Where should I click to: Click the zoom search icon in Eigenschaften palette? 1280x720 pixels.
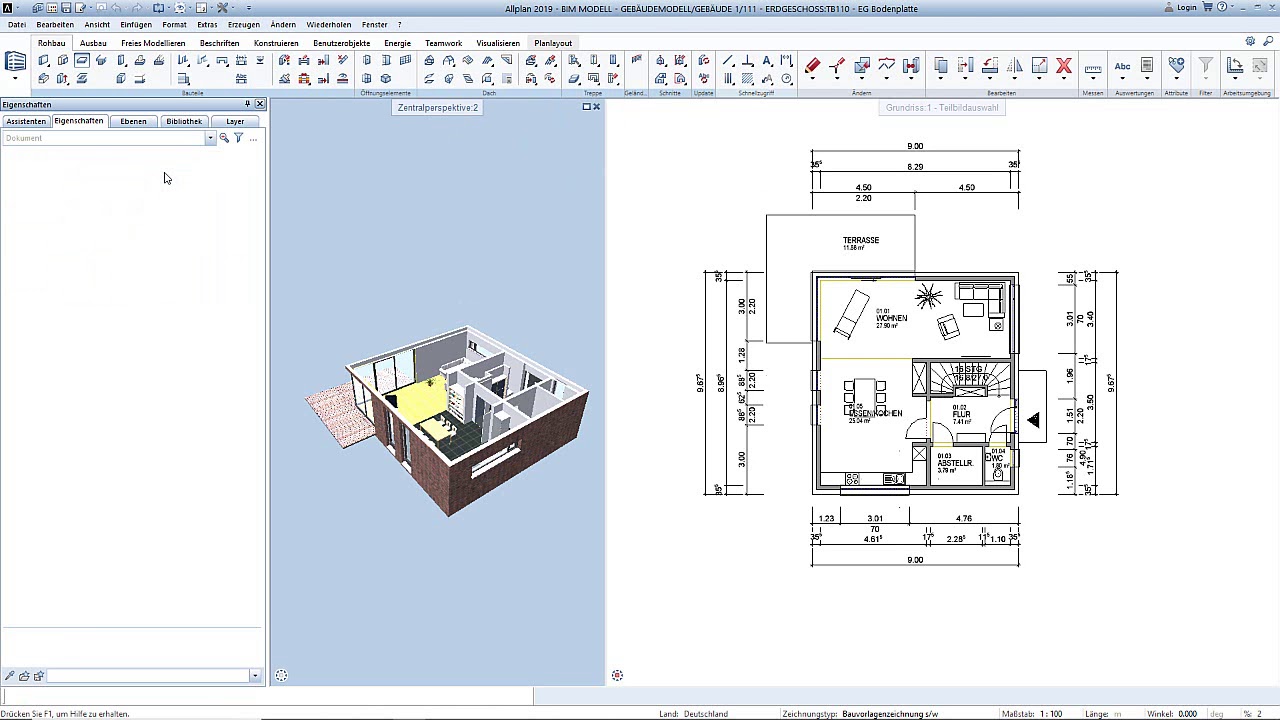click(224, 138)
